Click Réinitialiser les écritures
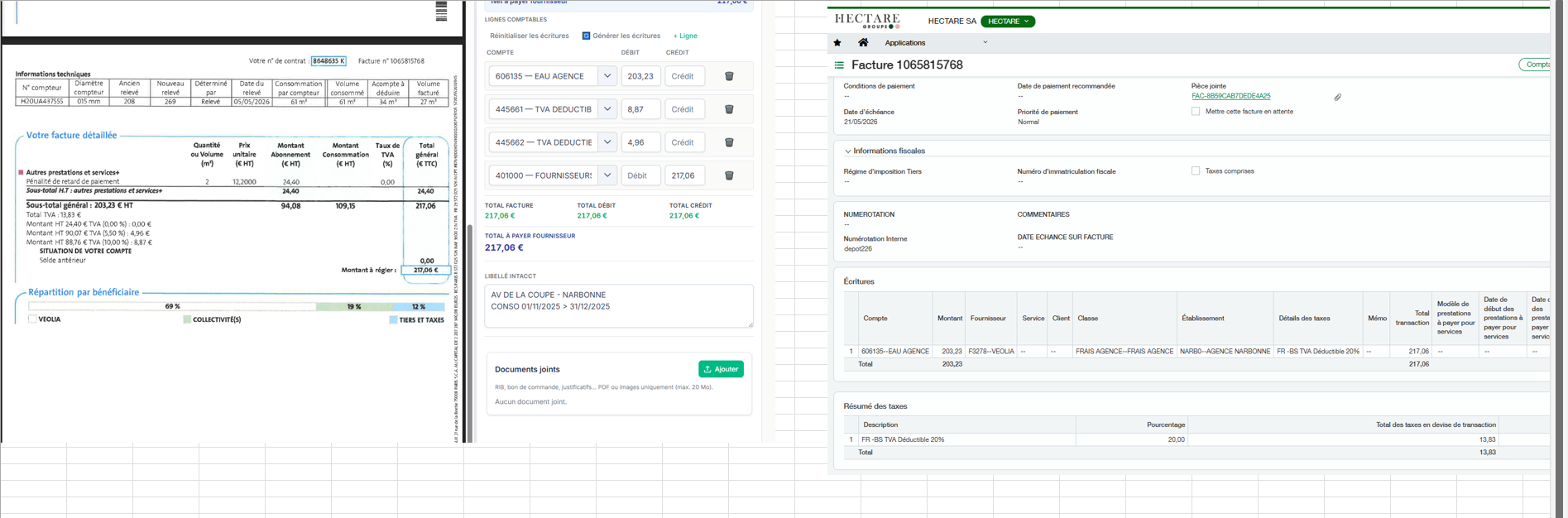 click(530, 36)
